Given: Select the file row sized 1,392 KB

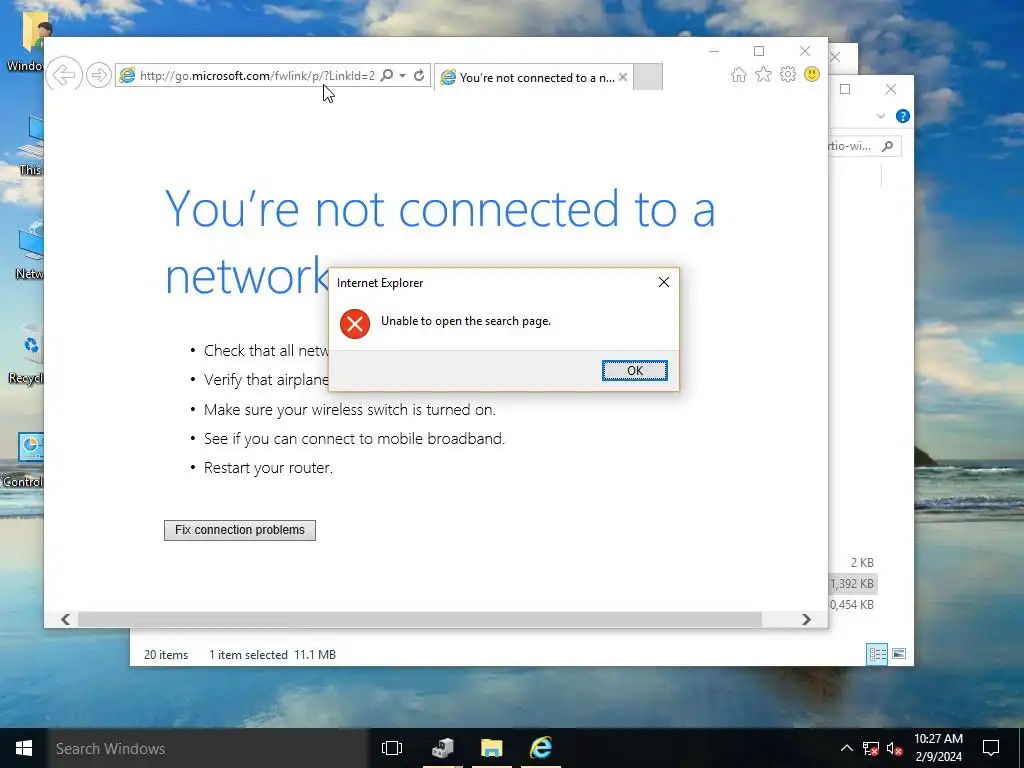Looking at the screenshot, I should (854, 583).
